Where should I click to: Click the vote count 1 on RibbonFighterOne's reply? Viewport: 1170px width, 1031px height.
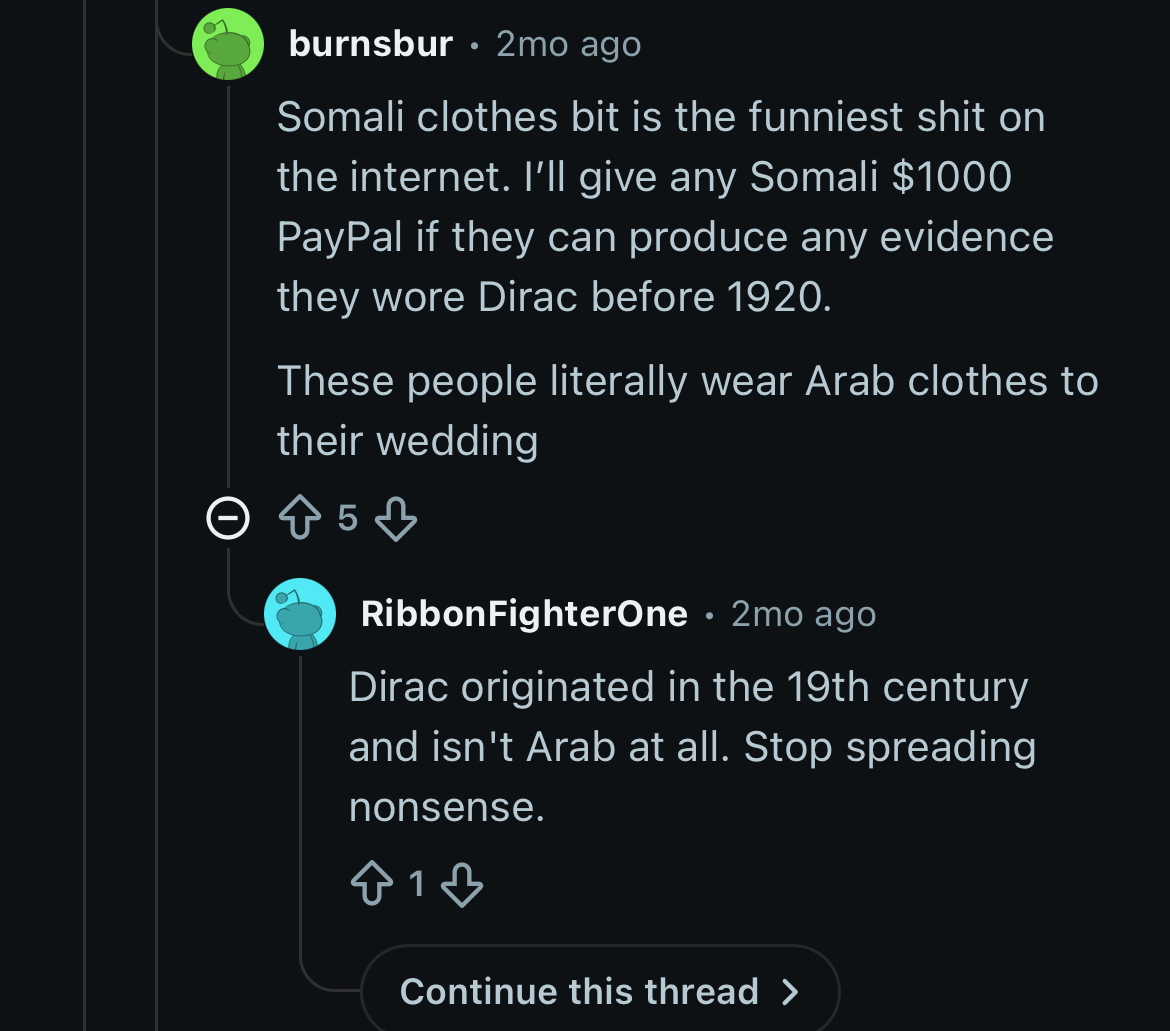pyautogui.click(x=416, y=884)
